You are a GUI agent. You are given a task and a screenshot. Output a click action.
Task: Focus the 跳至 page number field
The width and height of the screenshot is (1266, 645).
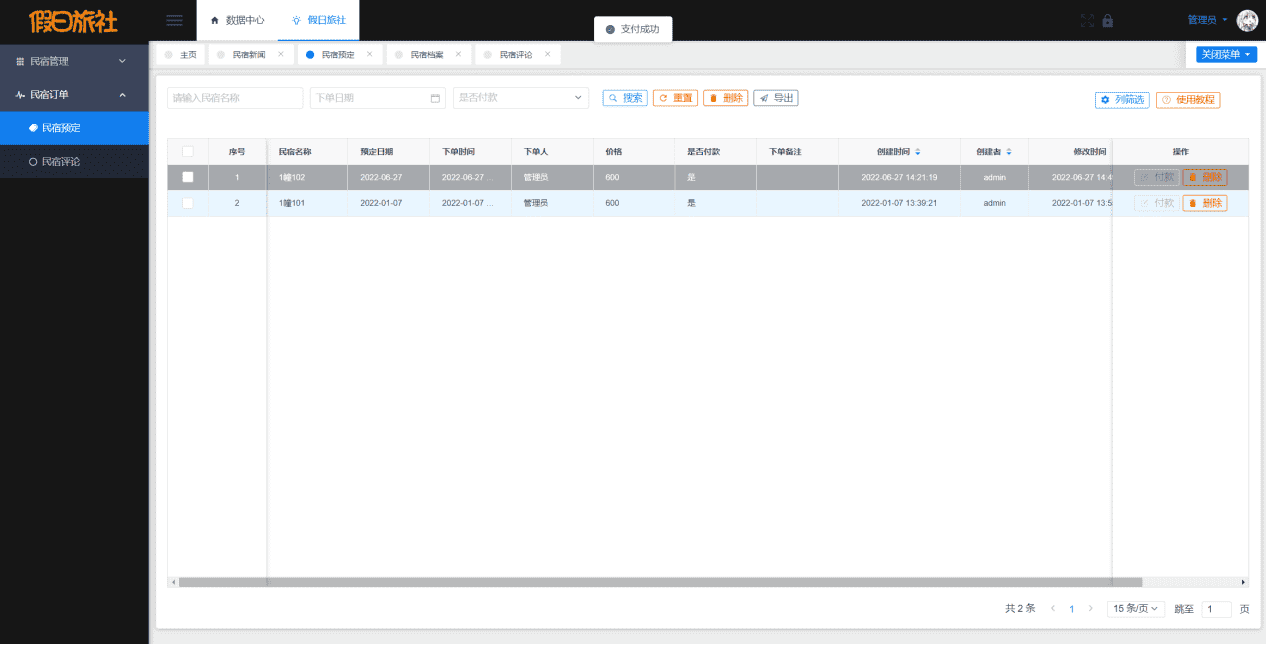(1216, 609)
